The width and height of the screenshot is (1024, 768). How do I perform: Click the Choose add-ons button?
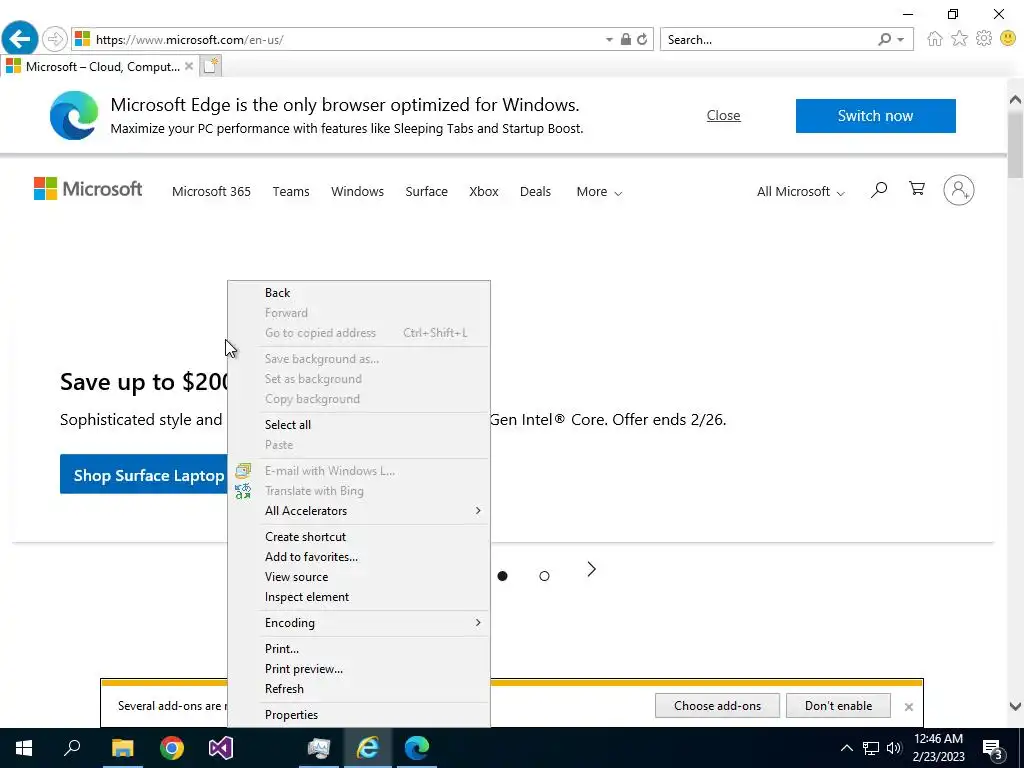[717, 706]
